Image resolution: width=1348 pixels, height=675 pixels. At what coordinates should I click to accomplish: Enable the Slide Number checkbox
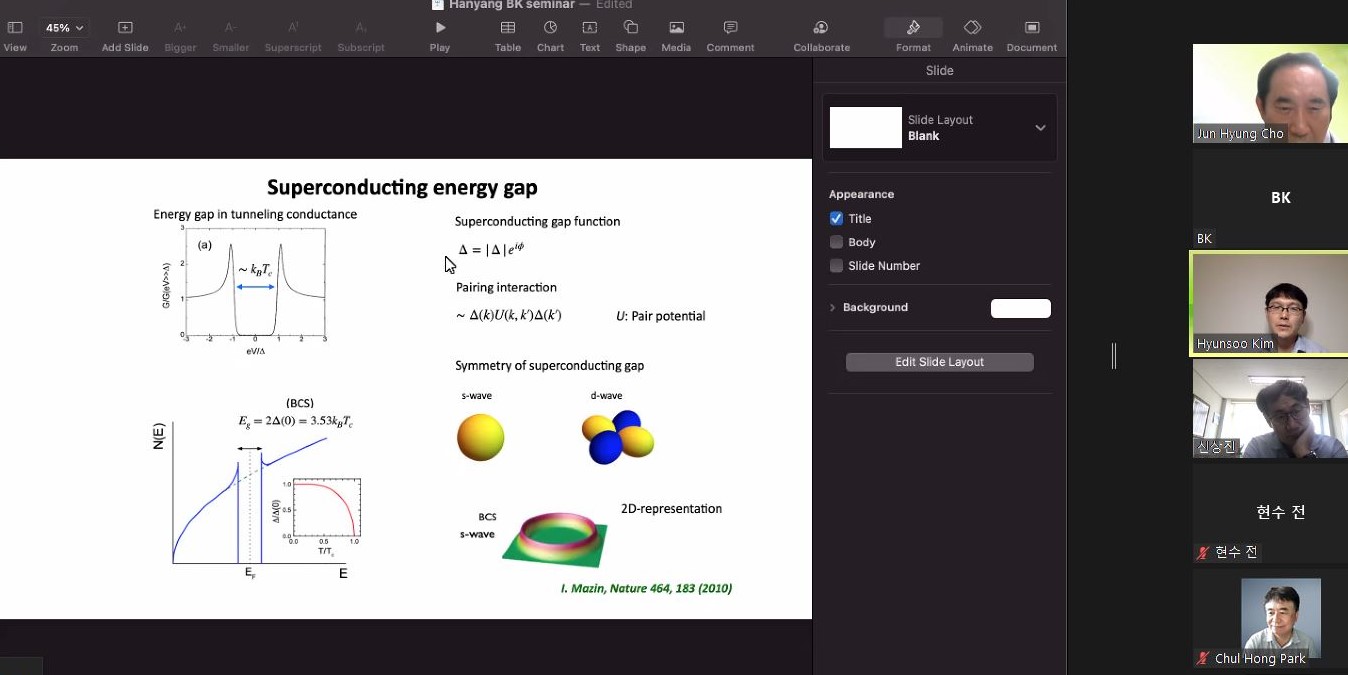point(837,266)
